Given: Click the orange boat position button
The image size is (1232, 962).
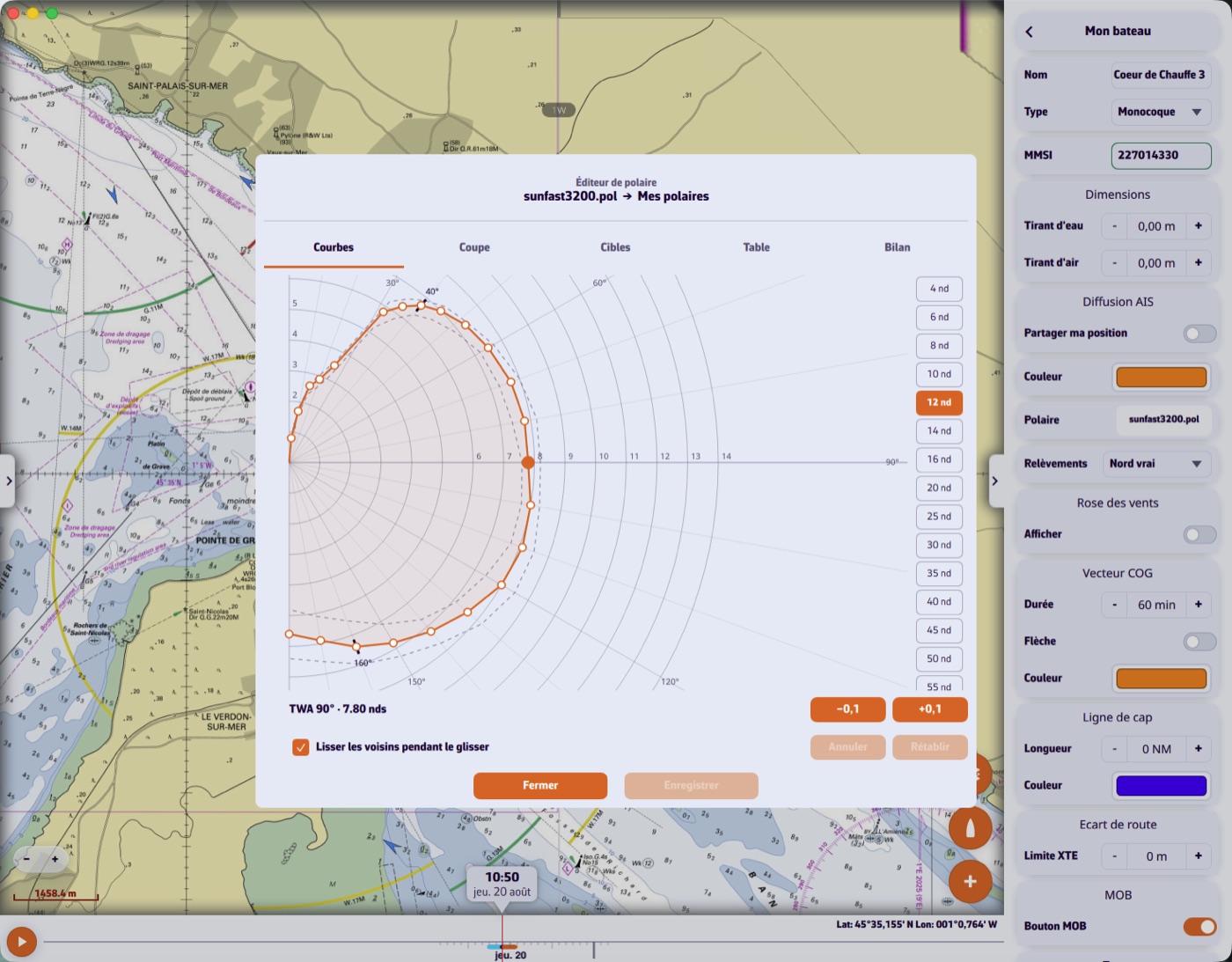Looking at the screenshot, I should tap(970, 828).
